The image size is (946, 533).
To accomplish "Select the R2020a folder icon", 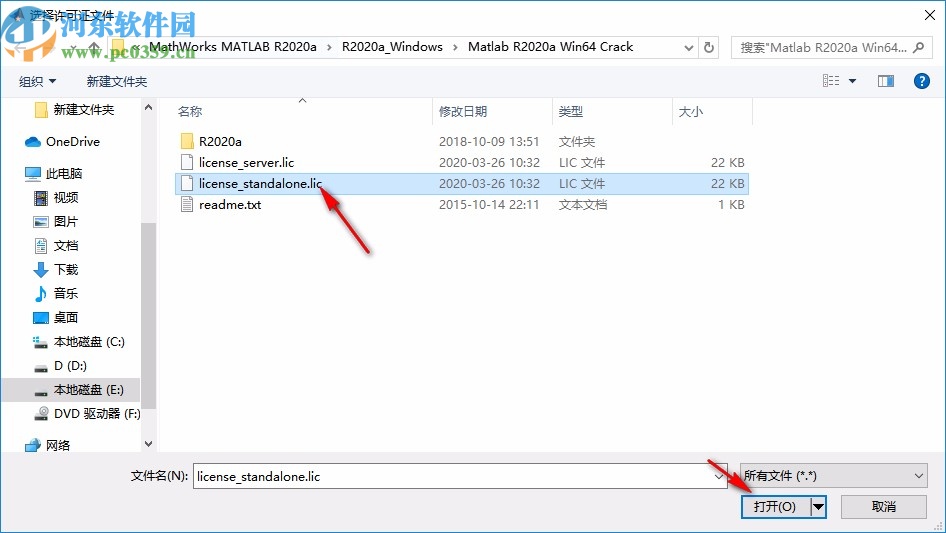I will point(187,141).
